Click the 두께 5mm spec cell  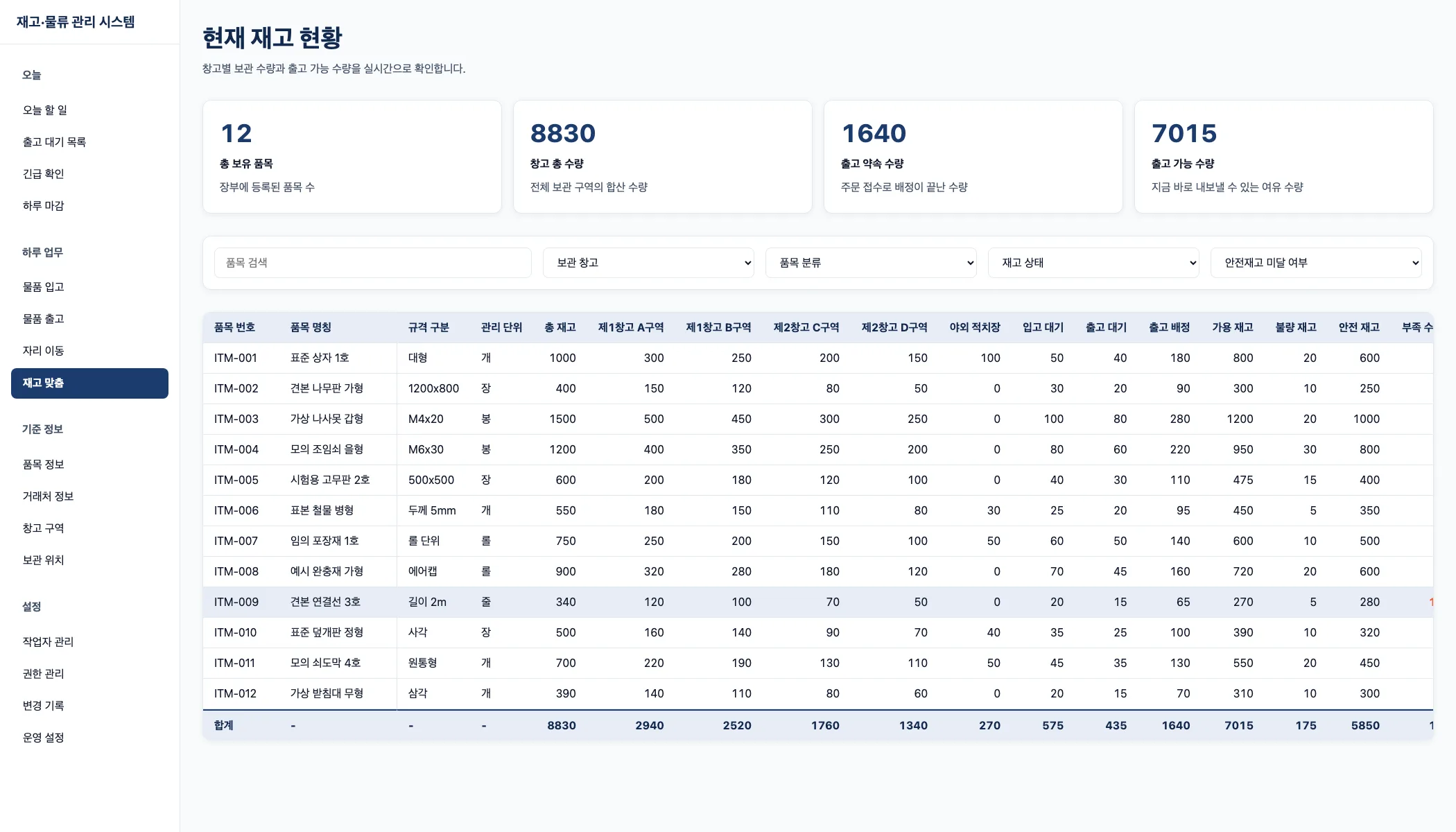432,510
